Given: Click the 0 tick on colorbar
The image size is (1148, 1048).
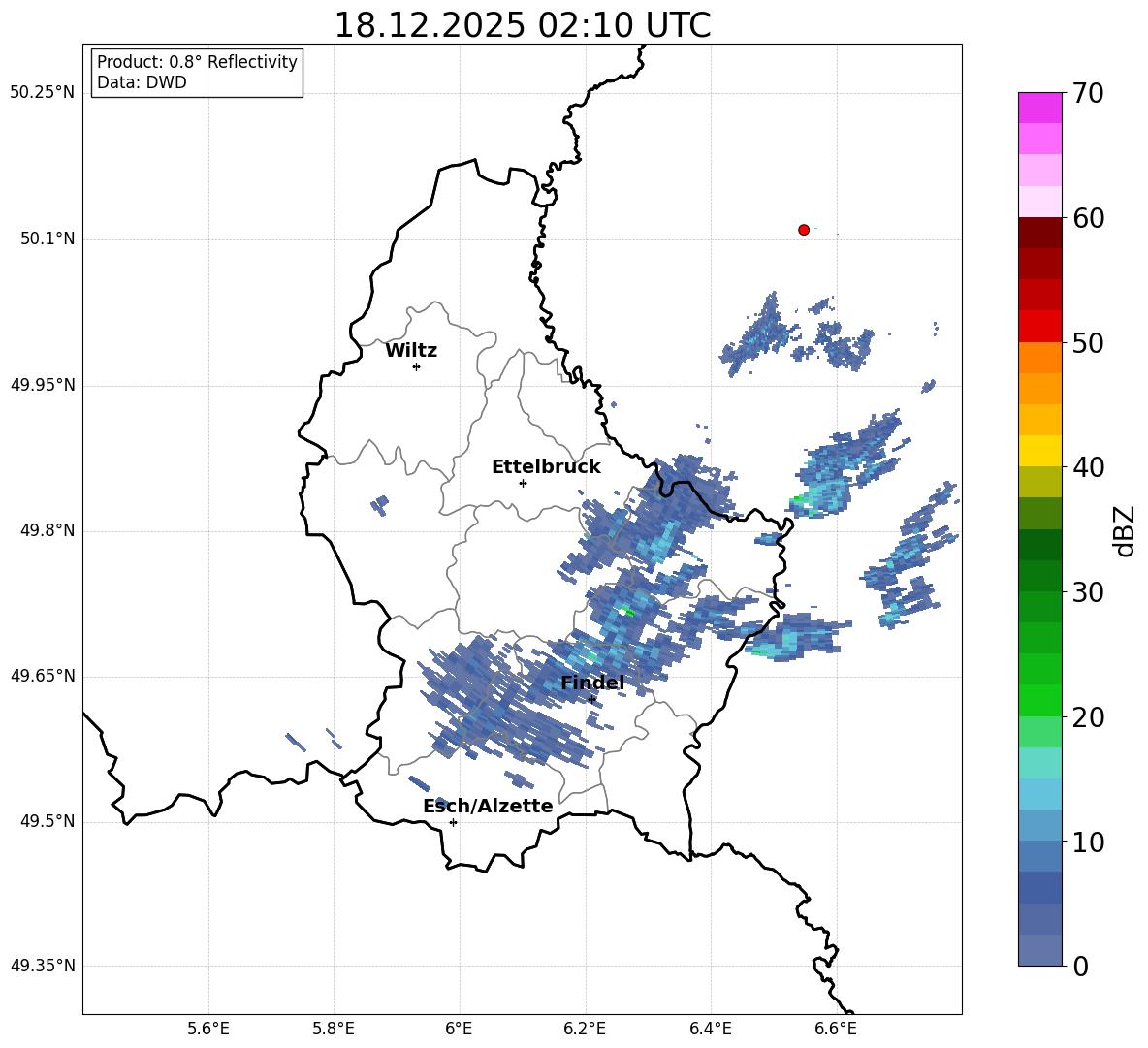Looking at the screenshot, I should tap(1080, 966).
